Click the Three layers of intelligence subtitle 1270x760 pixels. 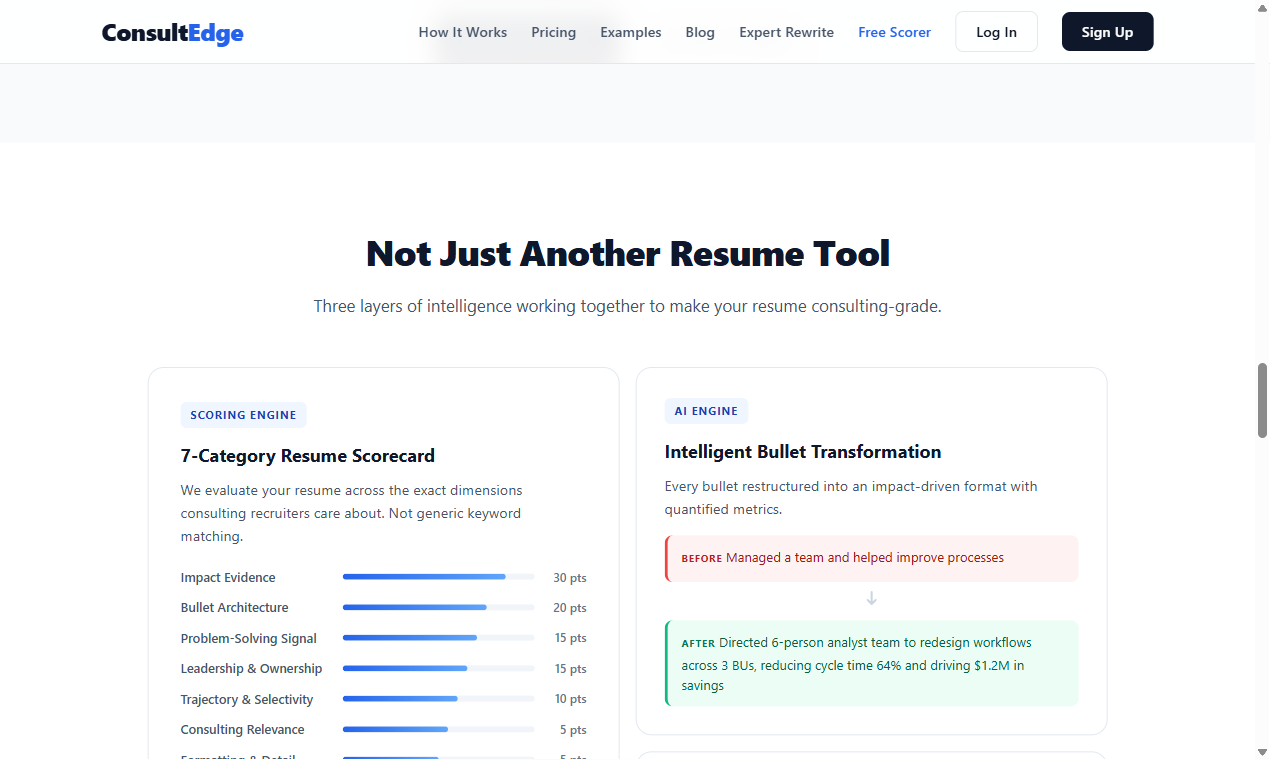(628, 306)
